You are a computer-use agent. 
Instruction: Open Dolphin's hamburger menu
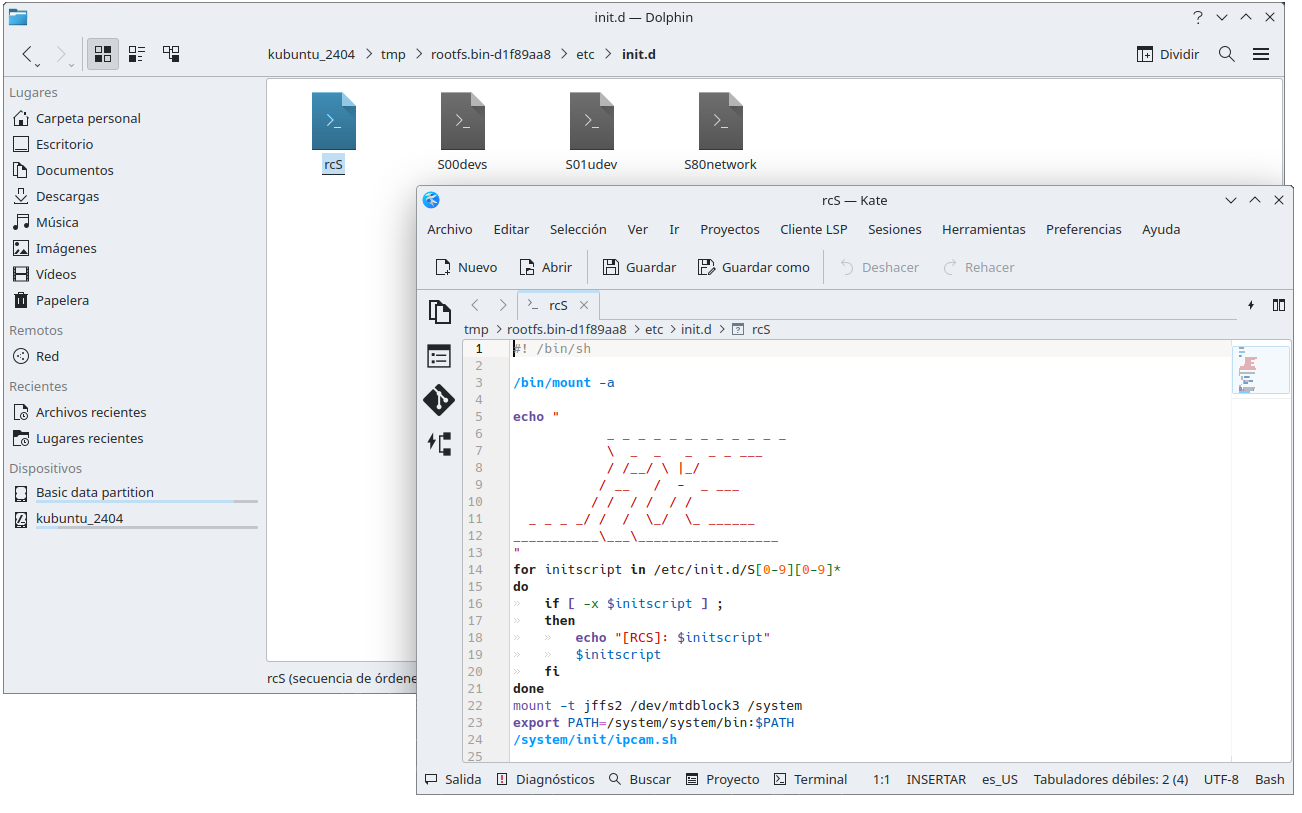click(1261, 54)
